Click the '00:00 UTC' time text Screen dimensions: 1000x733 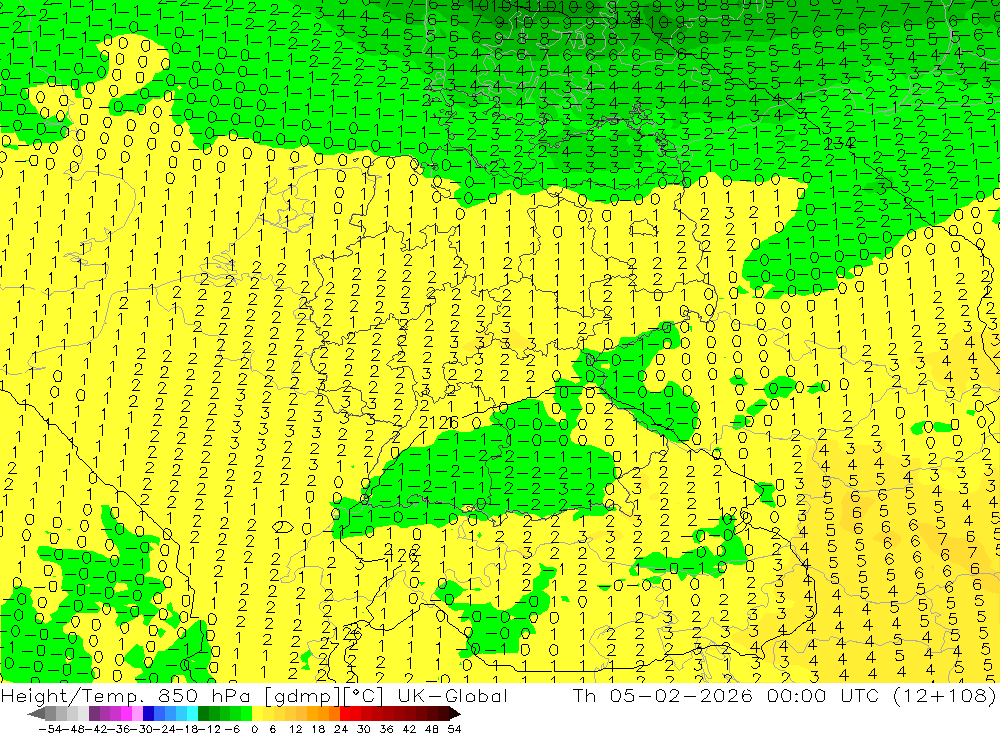point(823,696)
